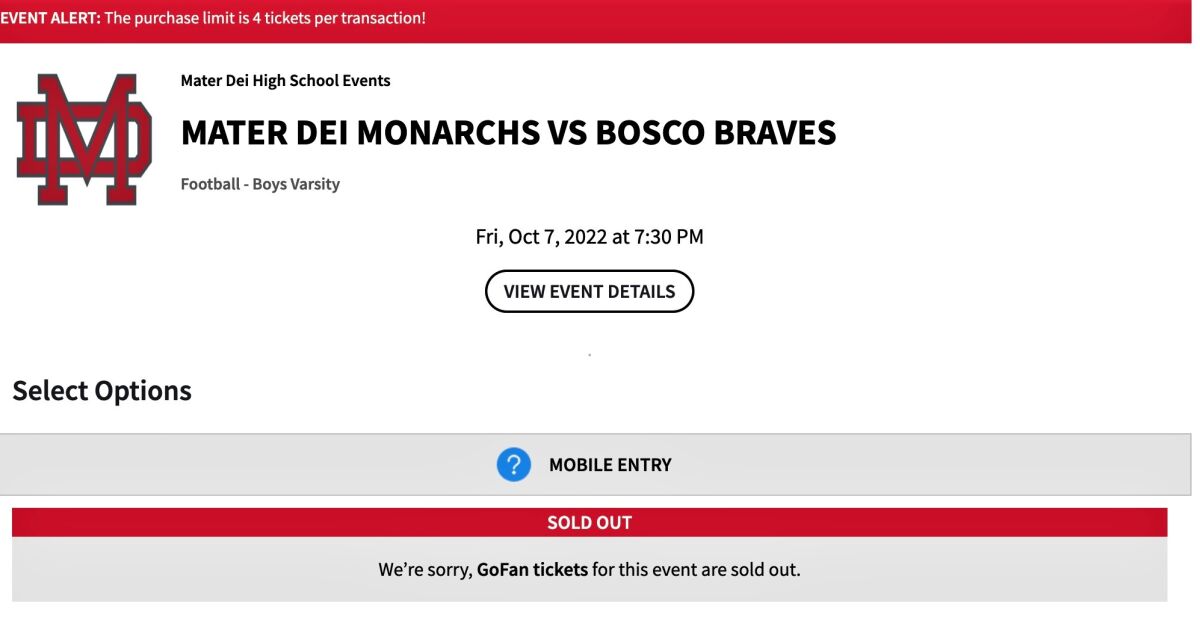
Task: Select the MOBILE ENTRY label
Action: (610, 465)
